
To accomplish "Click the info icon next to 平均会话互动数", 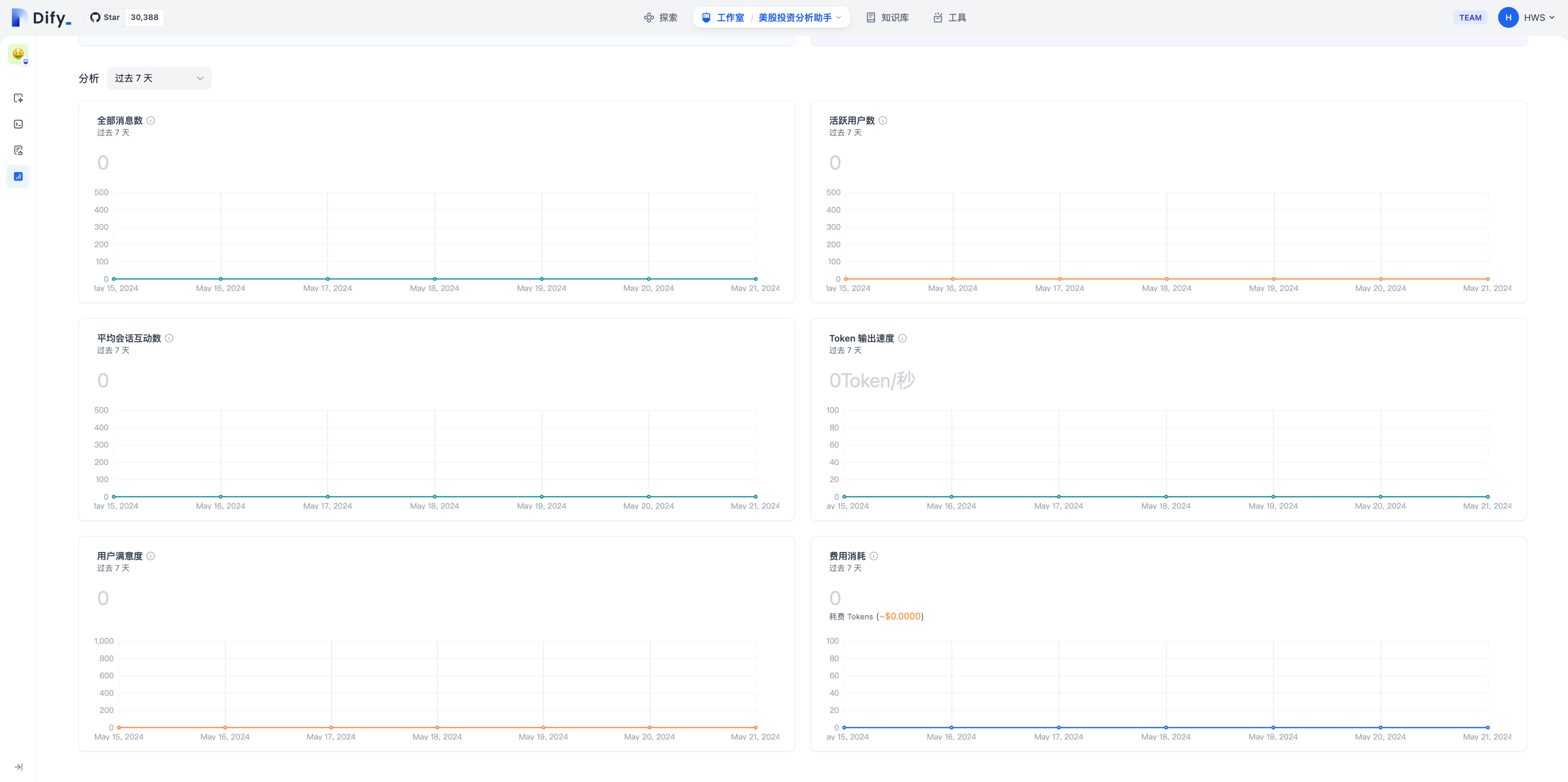I will point(169,338).
